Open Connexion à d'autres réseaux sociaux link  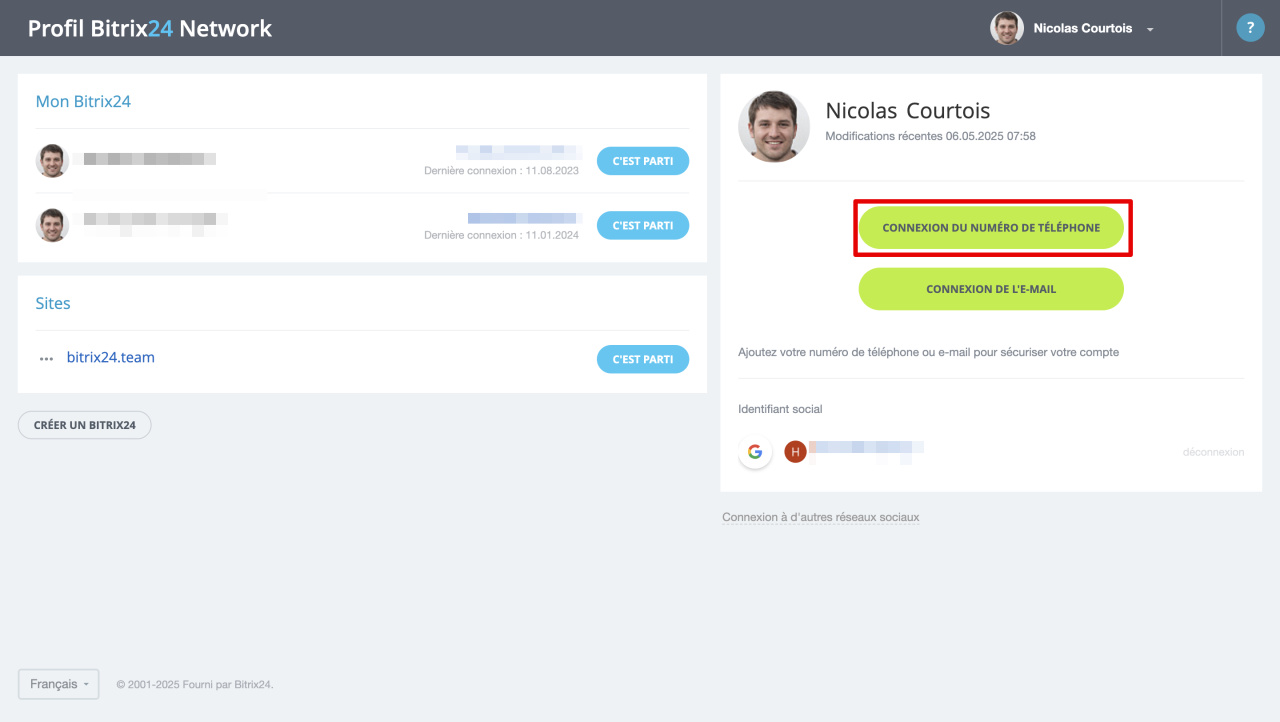coord(821,517)
